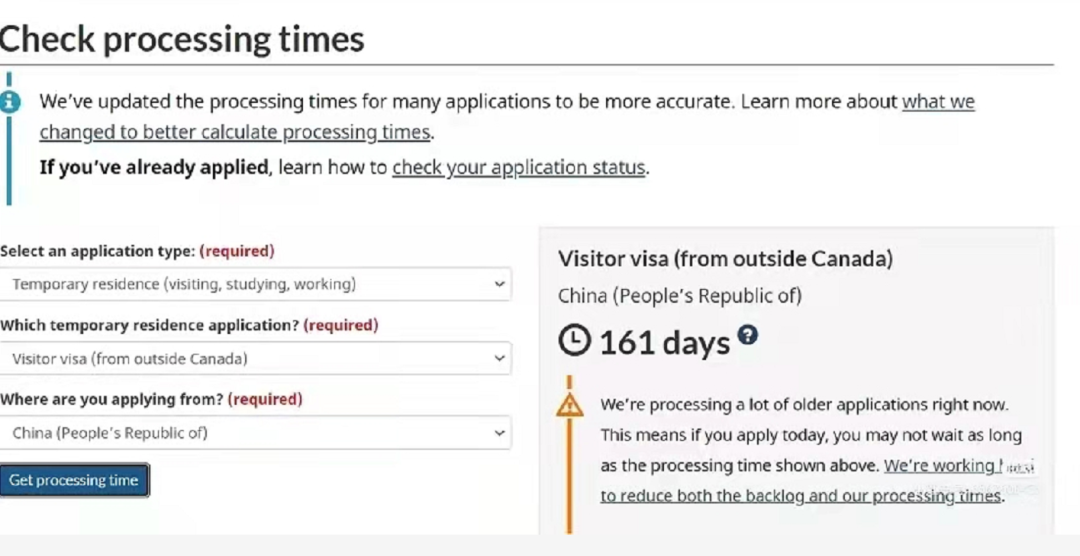
Task: Click the bold If you've already applied text
Action: pyautogui.click(x=155, y=167)
